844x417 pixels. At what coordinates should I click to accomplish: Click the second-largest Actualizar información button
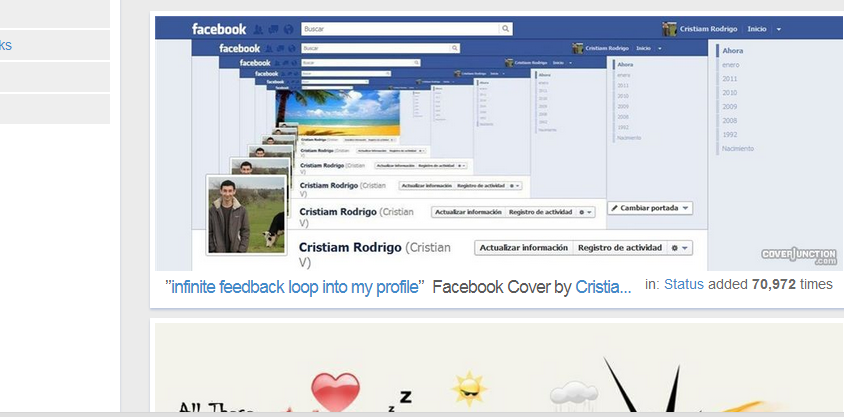[x=468, y=212]
